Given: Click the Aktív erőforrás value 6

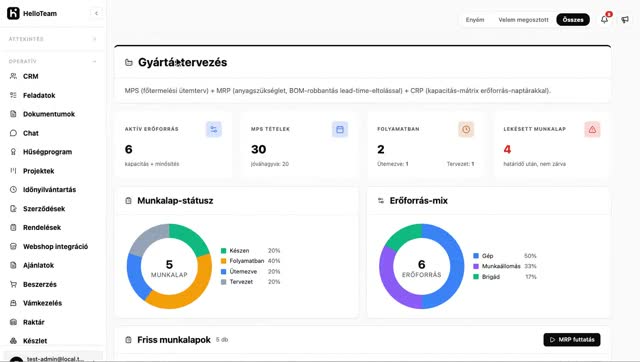Looking at the screenshot, I should [x=129, y=149].
